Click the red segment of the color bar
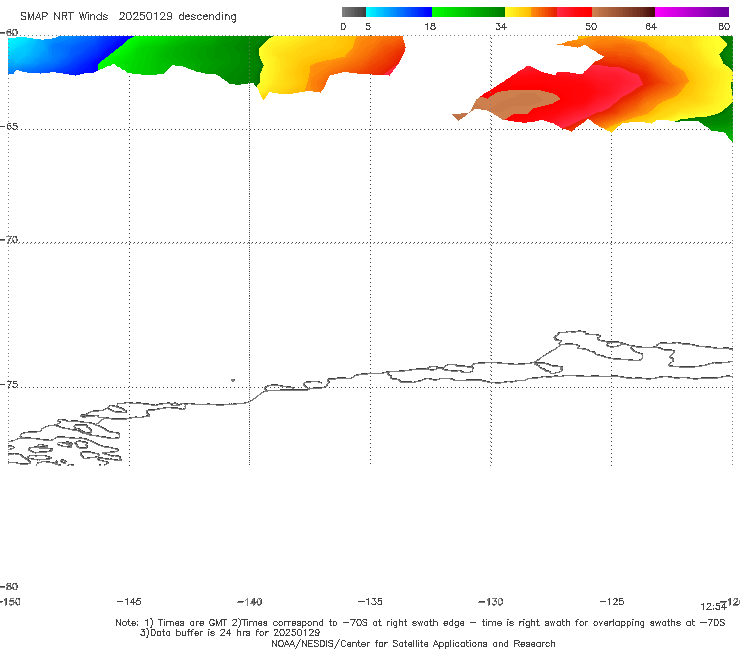Screen dimensions: 740x650 (x=574, y=12)
